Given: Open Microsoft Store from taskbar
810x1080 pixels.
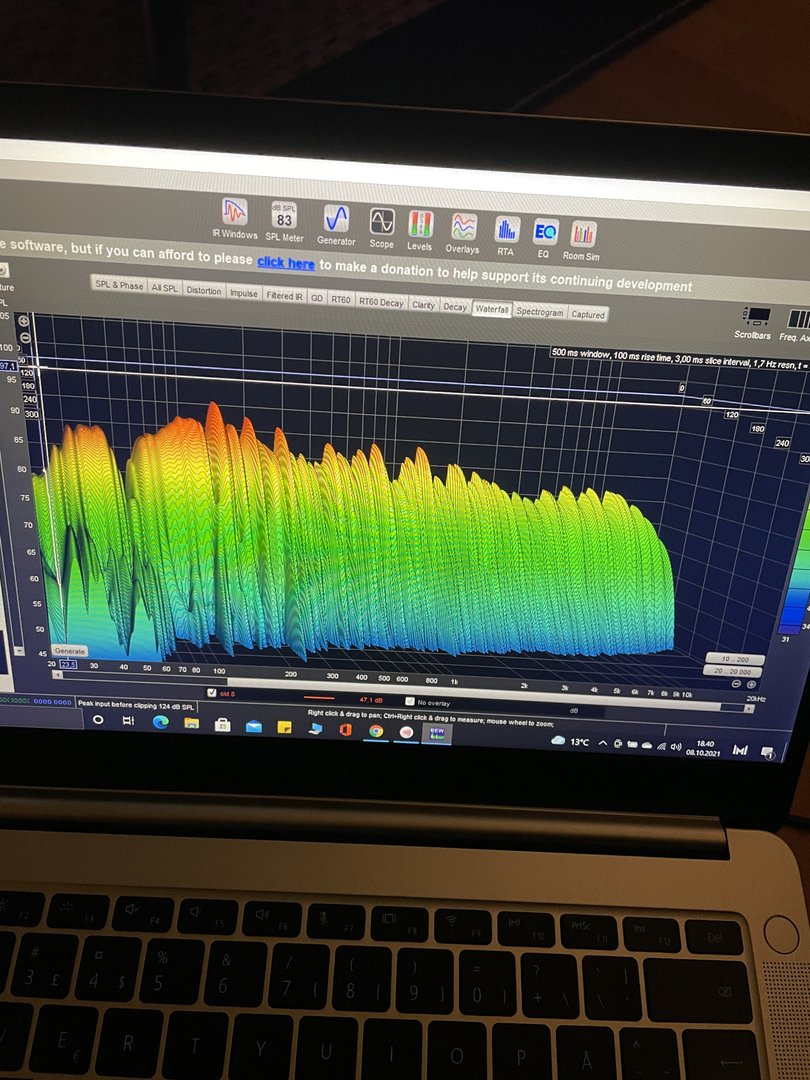Looking at the screenshot, I should pyautogui.click(x=222, y=725).
